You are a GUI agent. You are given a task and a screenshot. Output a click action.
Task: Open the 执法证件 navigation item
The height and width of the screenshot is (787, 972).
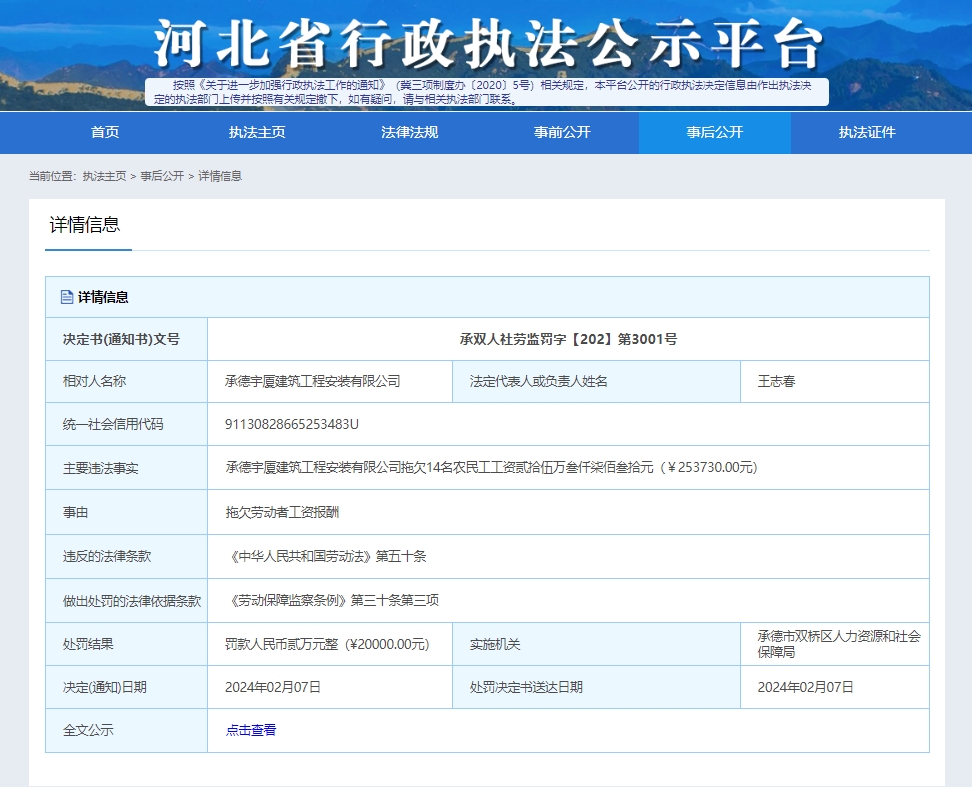click(x=867, y=132)
